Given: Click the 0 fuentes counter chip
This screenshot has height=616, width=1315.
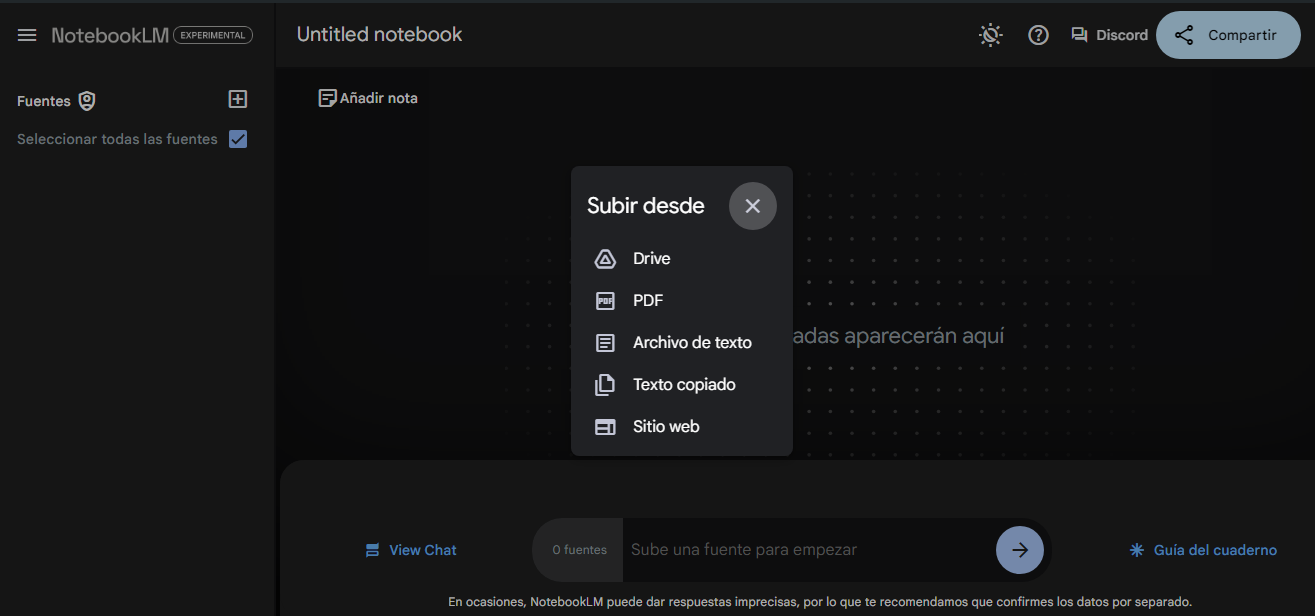Looking at the screenshot, I should coord(579,550).
